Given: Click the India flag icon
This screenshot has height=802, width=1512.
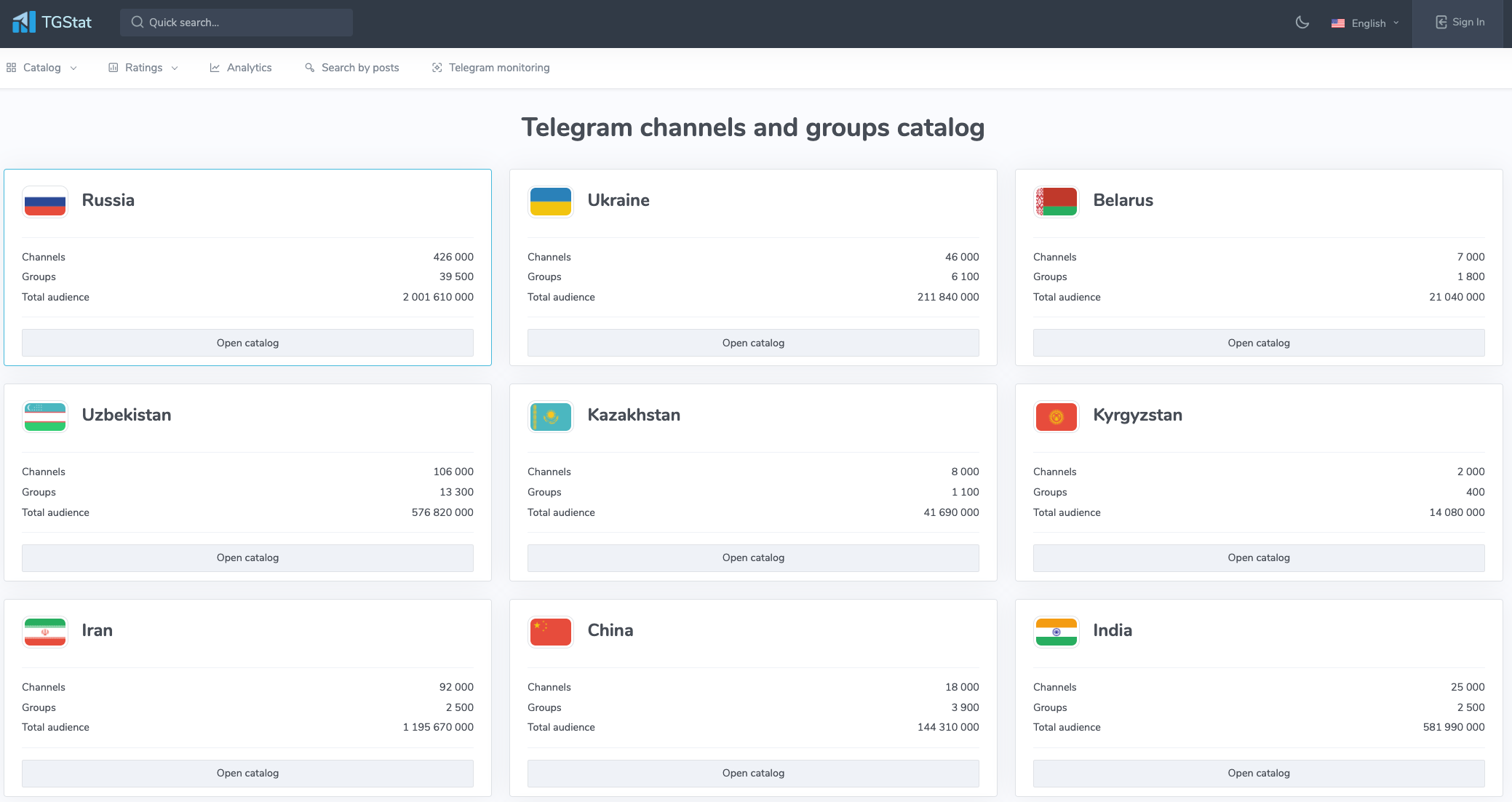Looking at the screenshot, I should pos(1057,632).
